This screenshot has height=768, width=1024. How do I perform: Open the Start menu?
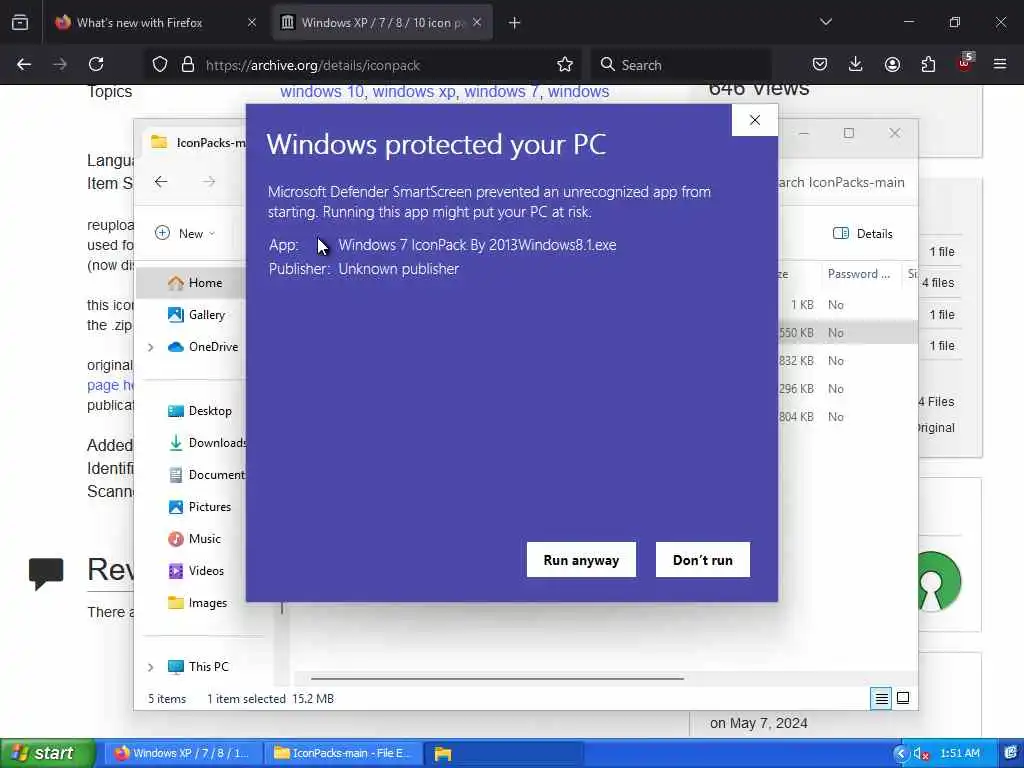[x=46, y=753]
